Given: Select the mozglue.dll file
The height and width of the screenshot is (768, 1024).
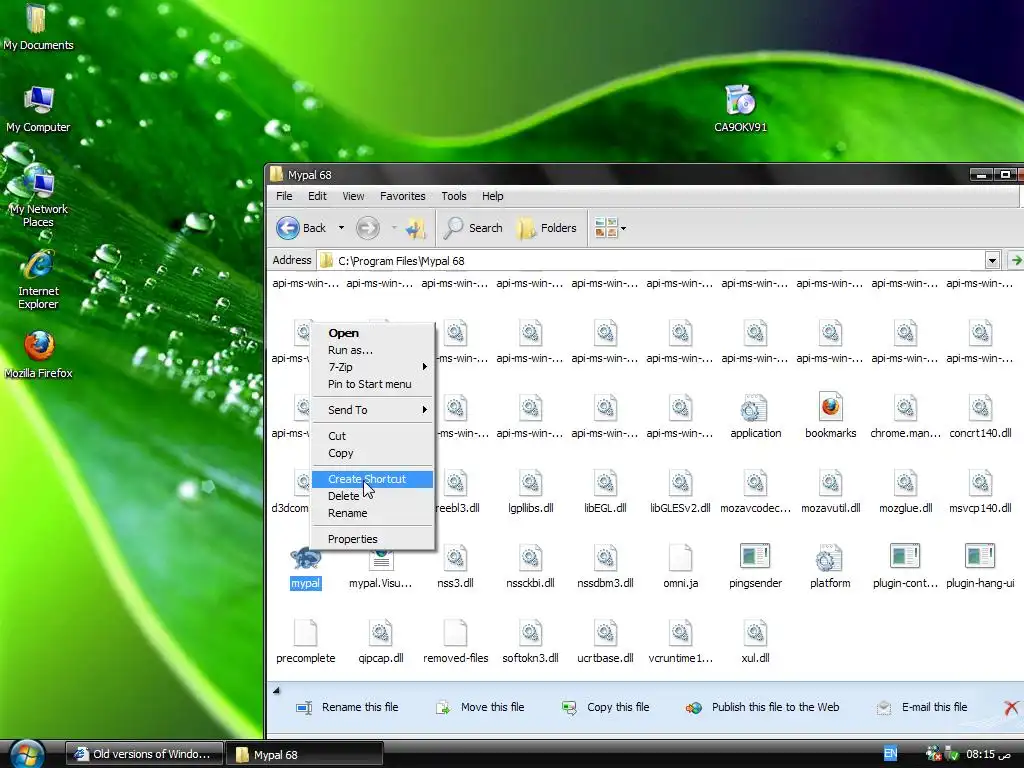Looking at the screenshot, I should tap(905, 492).
